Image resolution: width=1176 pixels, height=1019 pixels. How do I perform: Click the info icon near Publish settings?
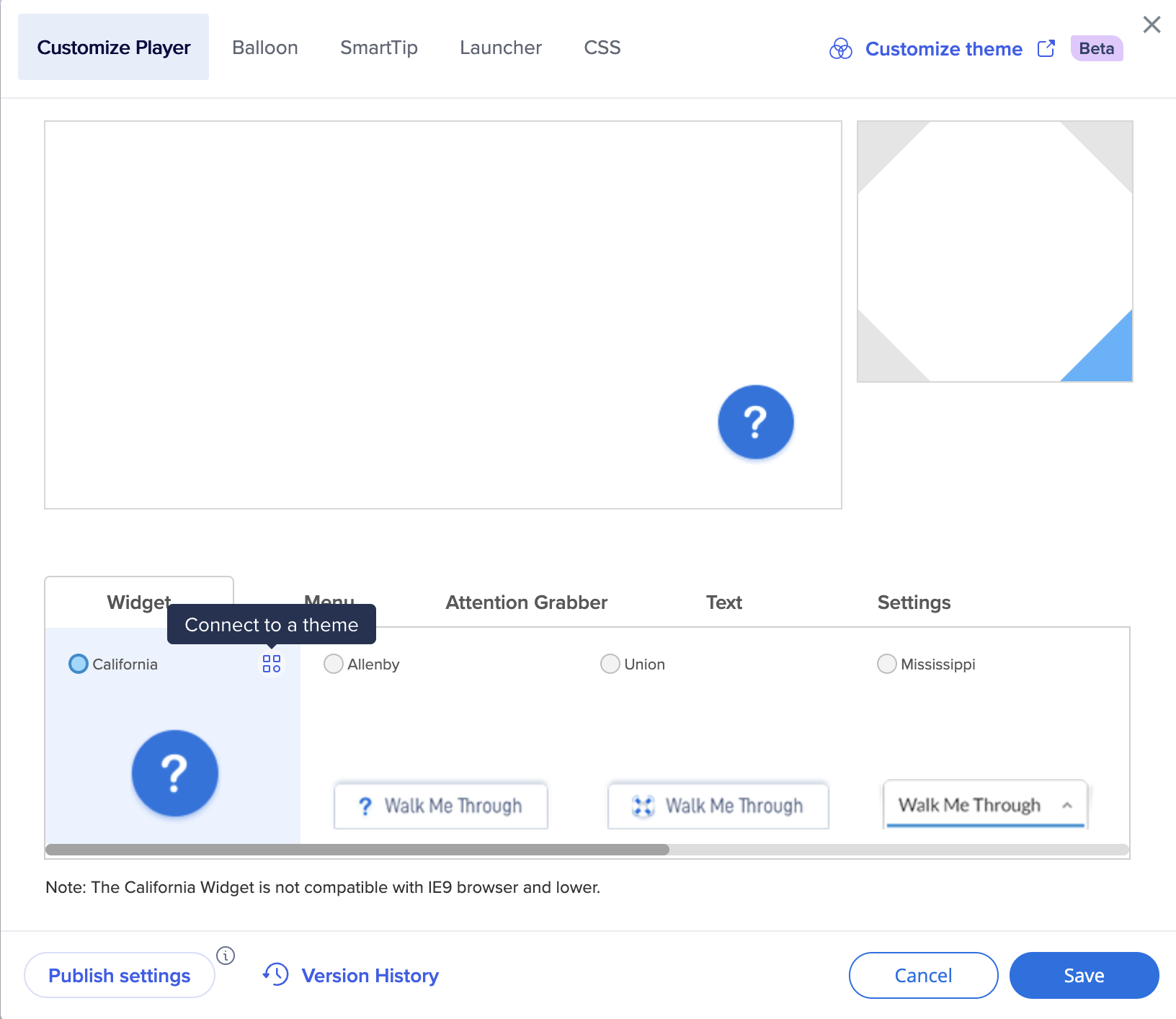pyautogui.click(x=226, y=956)
